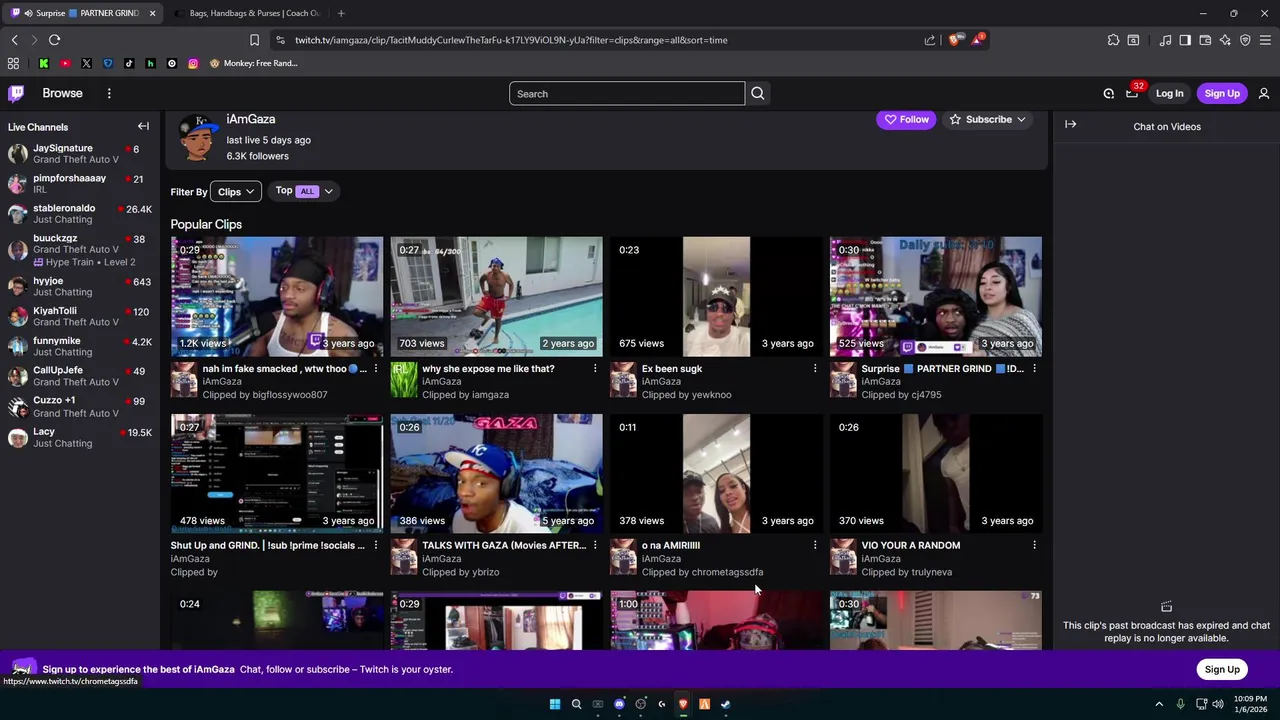This screenshot has width=1280, height=720.
Task: Show hidden tray icons chevron
Action: pyautogui.click(x=1159, y=704)
